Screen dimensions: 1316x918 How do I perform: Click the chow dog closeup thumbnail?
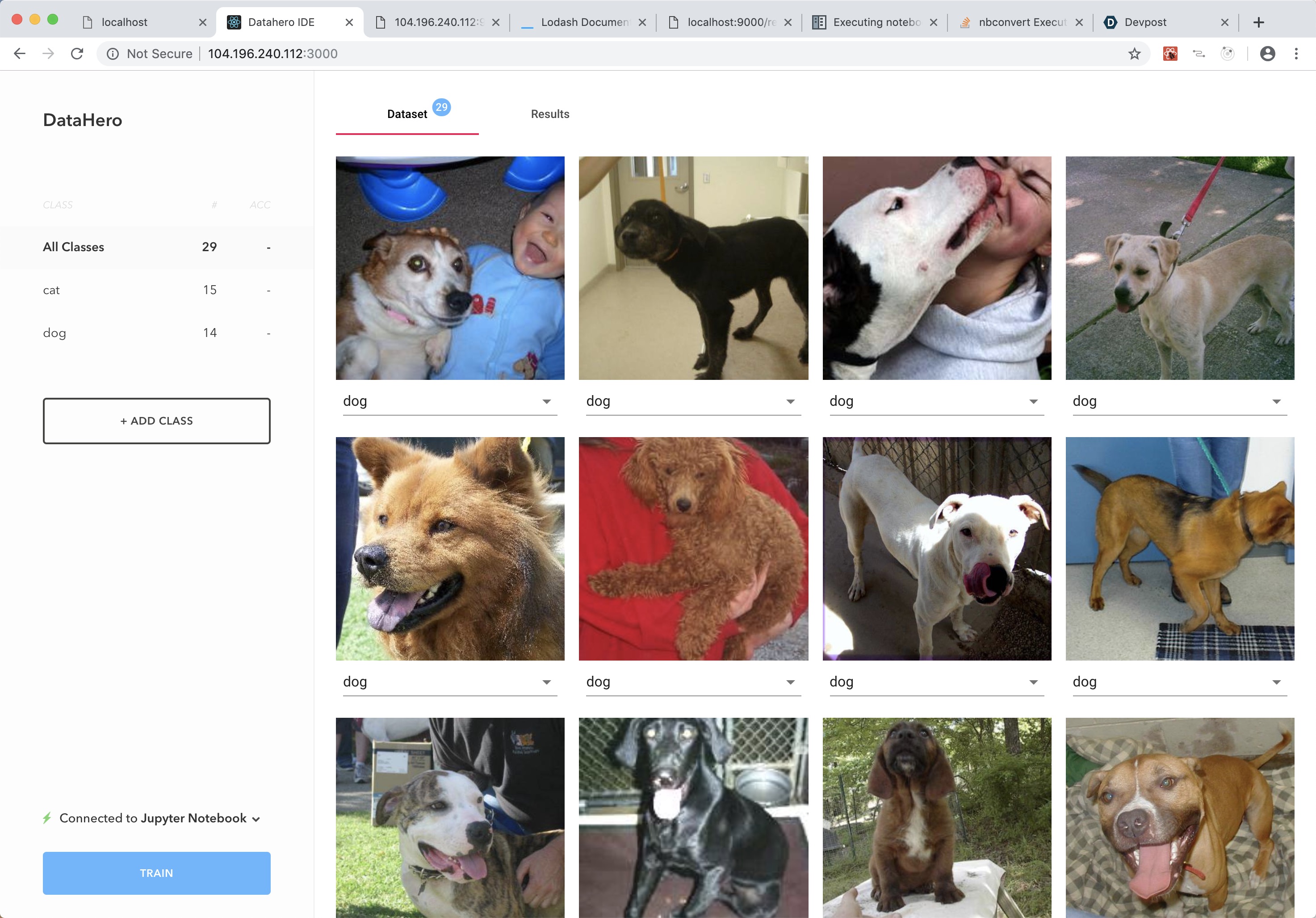[450, 548]
